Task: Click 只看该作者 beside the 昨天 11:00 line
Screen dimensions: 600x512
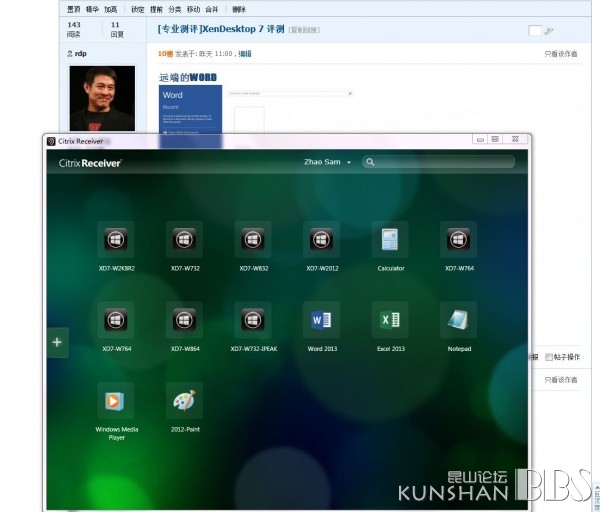Action: (x=561, y=54)
